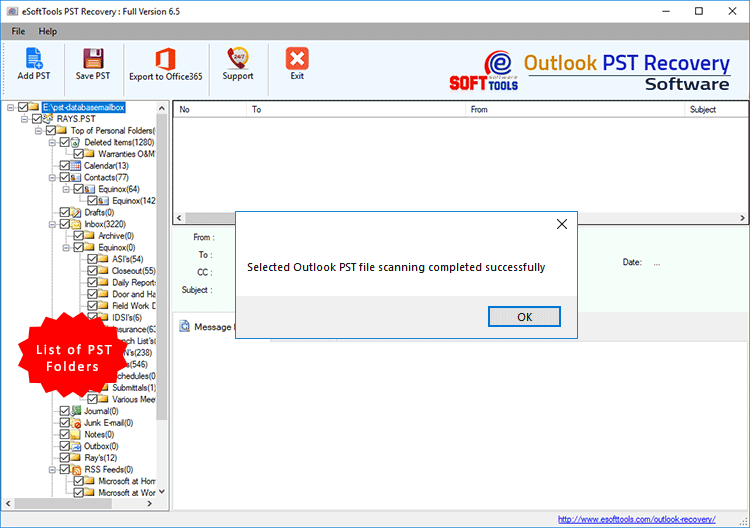Select the Ray's(12) folder

[100, 458]
